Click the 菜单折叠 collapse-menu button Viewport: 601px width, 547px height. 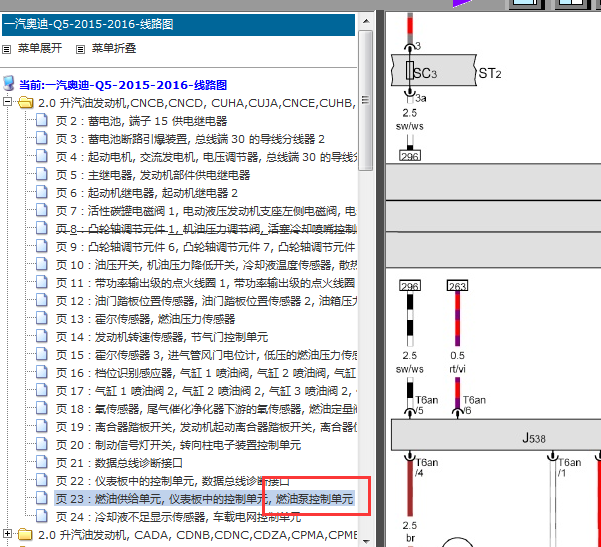coord(114,48)
